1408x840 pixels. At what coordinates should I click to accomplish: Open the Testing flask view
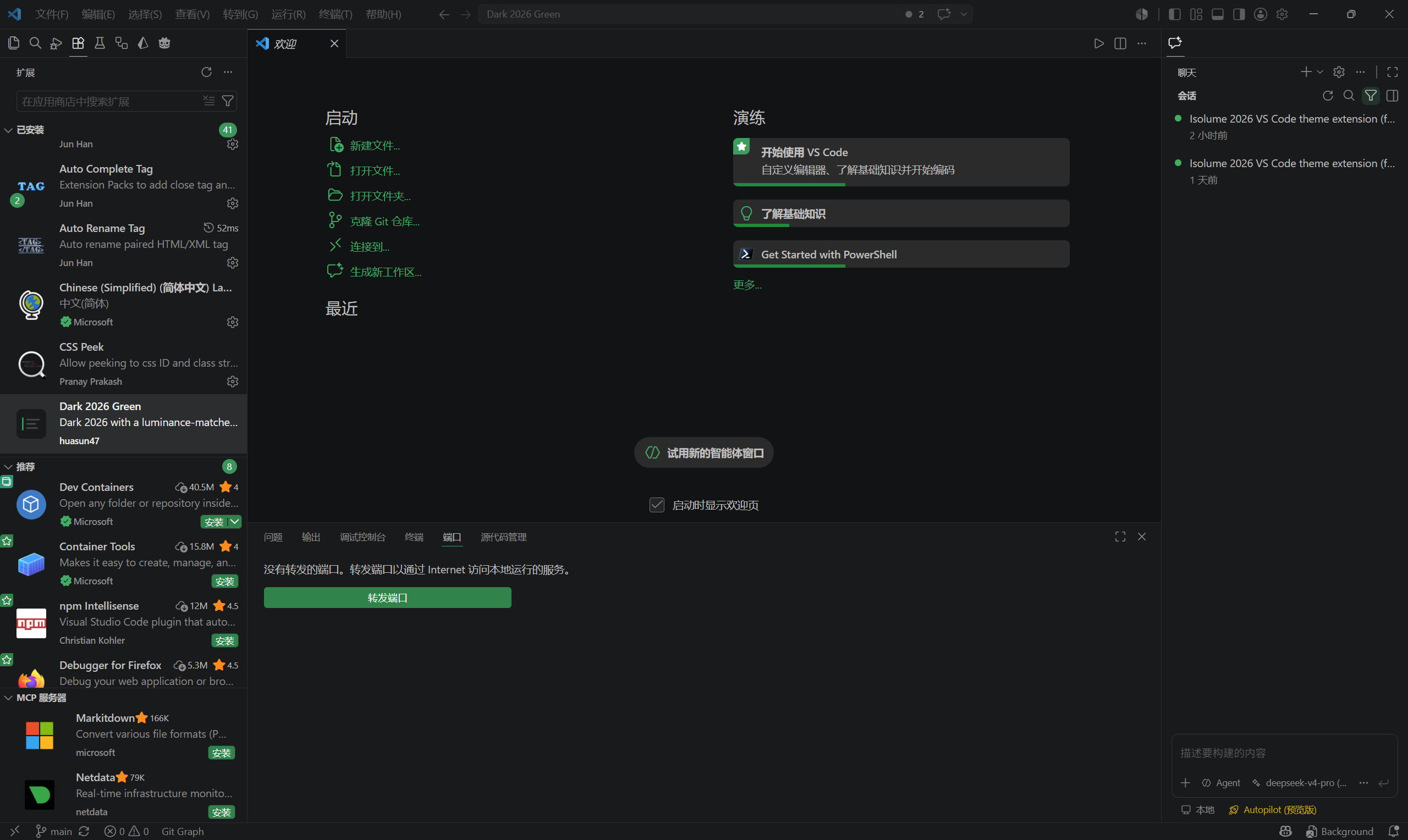[100, 43]
